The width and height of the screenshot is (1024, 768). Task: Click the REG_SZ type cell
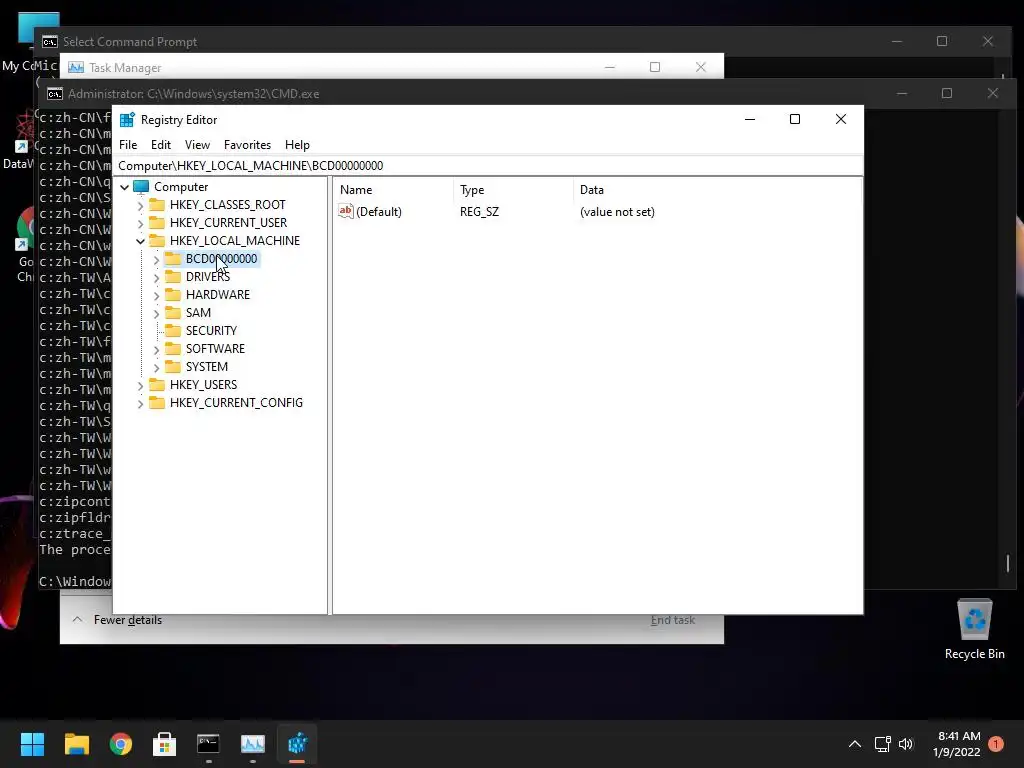coord(479,212)
